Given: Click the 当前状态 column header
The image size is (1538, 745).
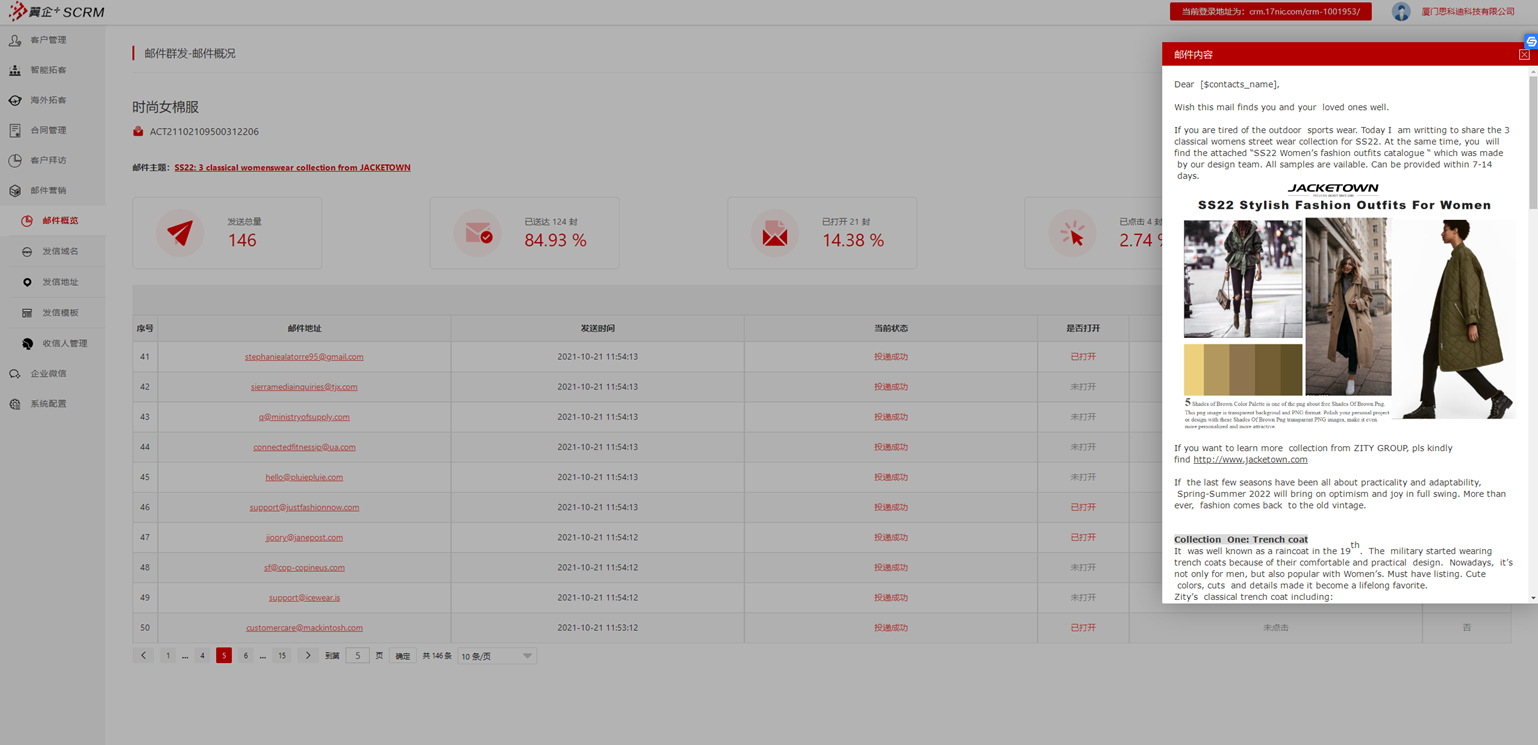Looking at the screenshot, I should tap(891, 328).
